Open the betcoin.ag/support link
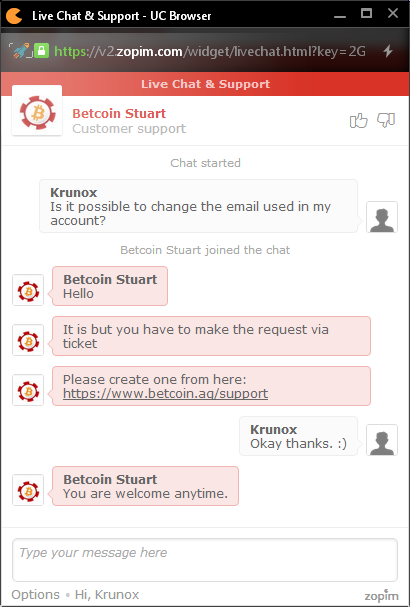Viewport: 410px width, 607px height. (x=165, y=393)
